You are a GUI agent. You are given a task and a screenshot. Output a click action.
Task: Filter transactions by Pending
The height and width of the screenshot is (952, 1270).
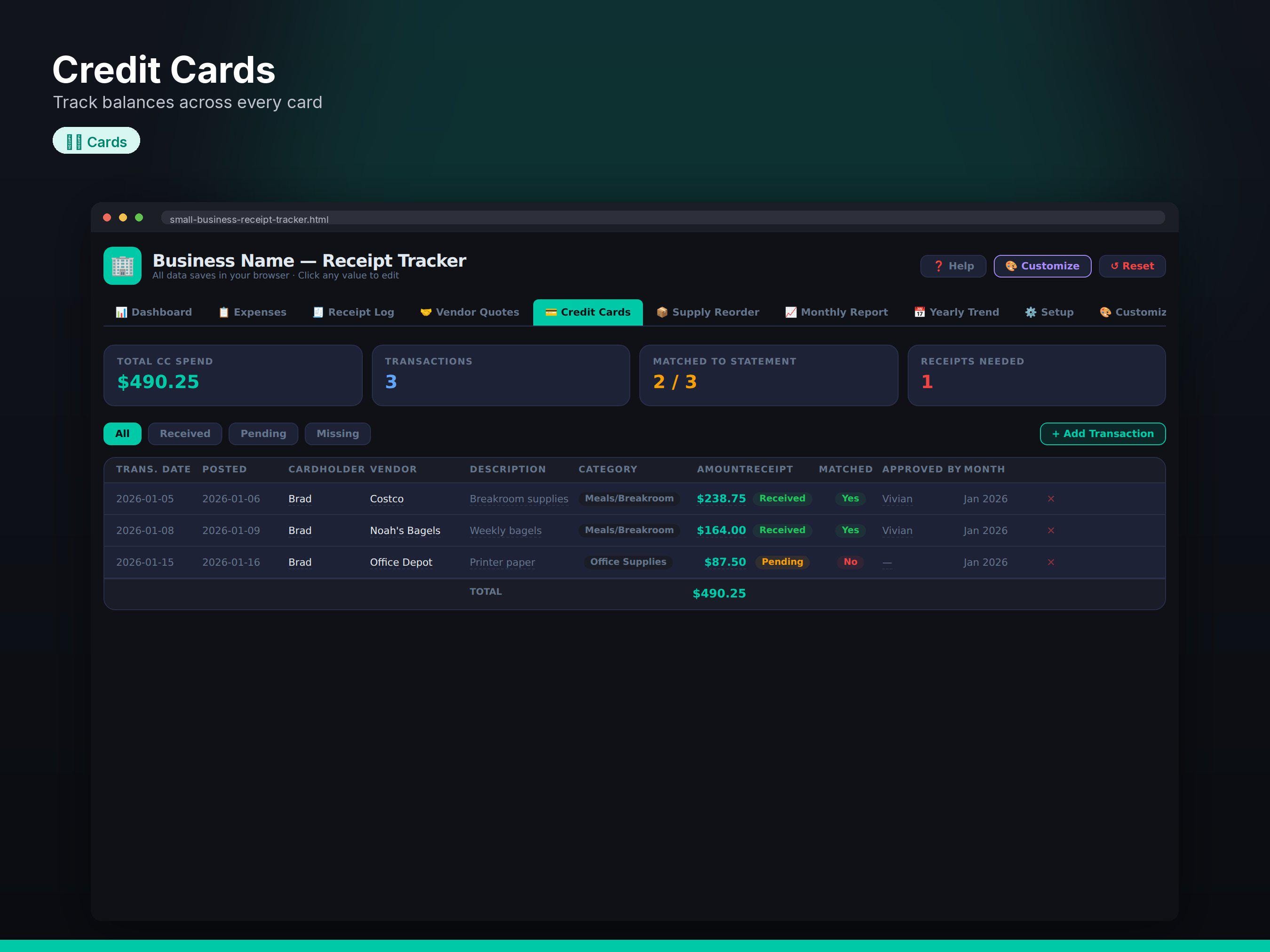click(x=263, y=434)
